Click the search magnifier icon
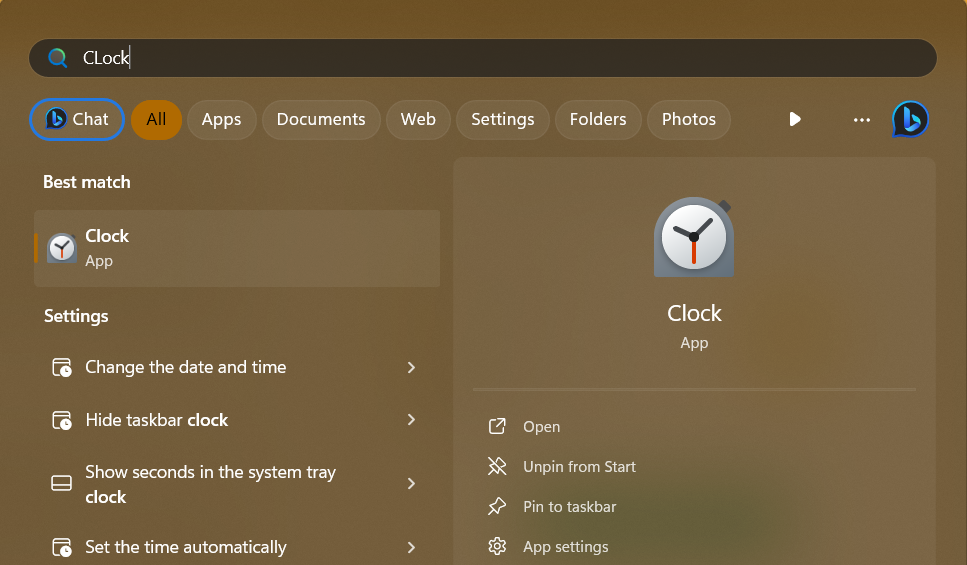 pos(58,58)
